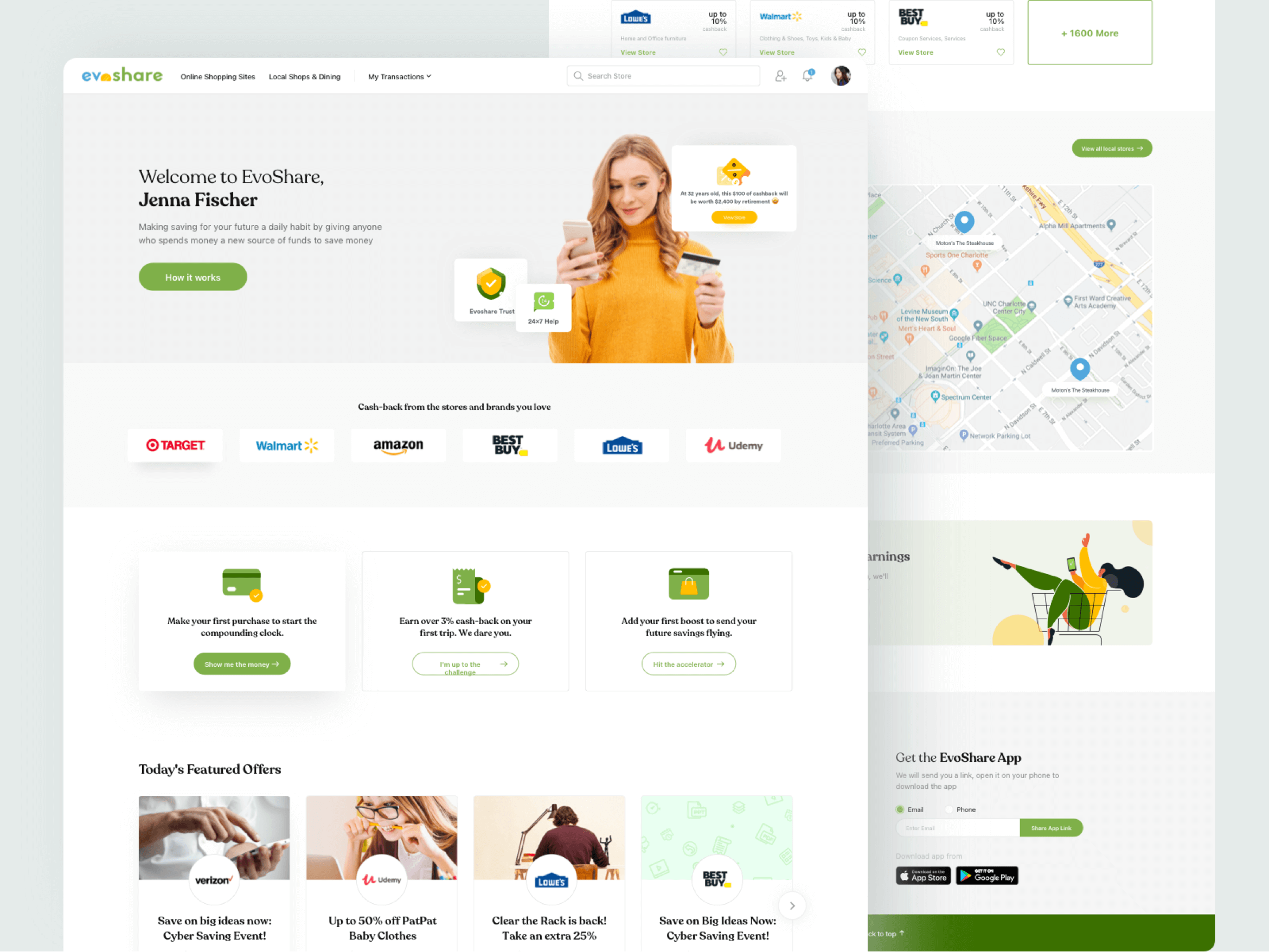The height and width of the screenshot is (952, 1269).
Task: Expand the My Transactions dropdown
Action: pyautogui.click(x=399, y=76)
